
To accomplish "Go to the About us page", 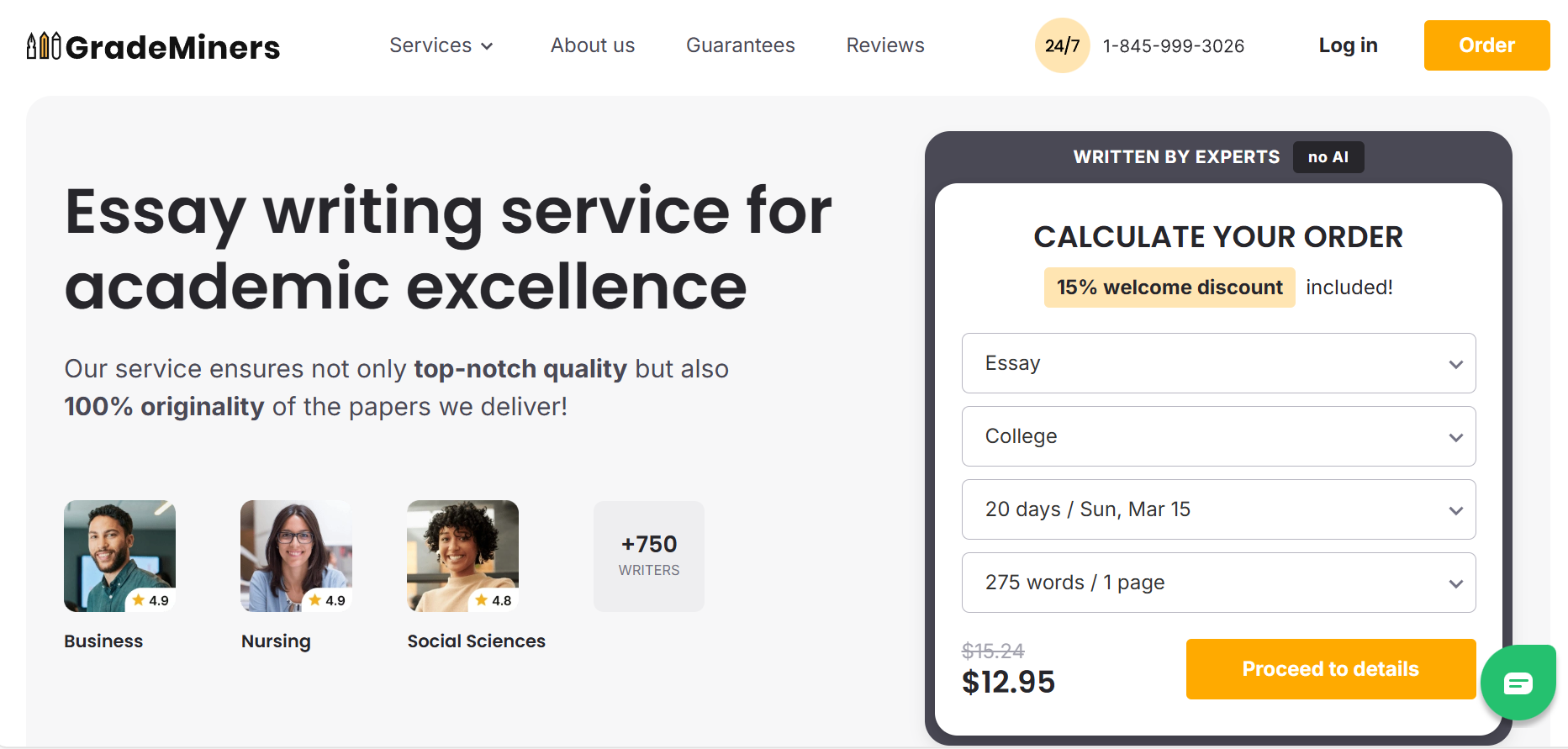I will tap(592, 45).
